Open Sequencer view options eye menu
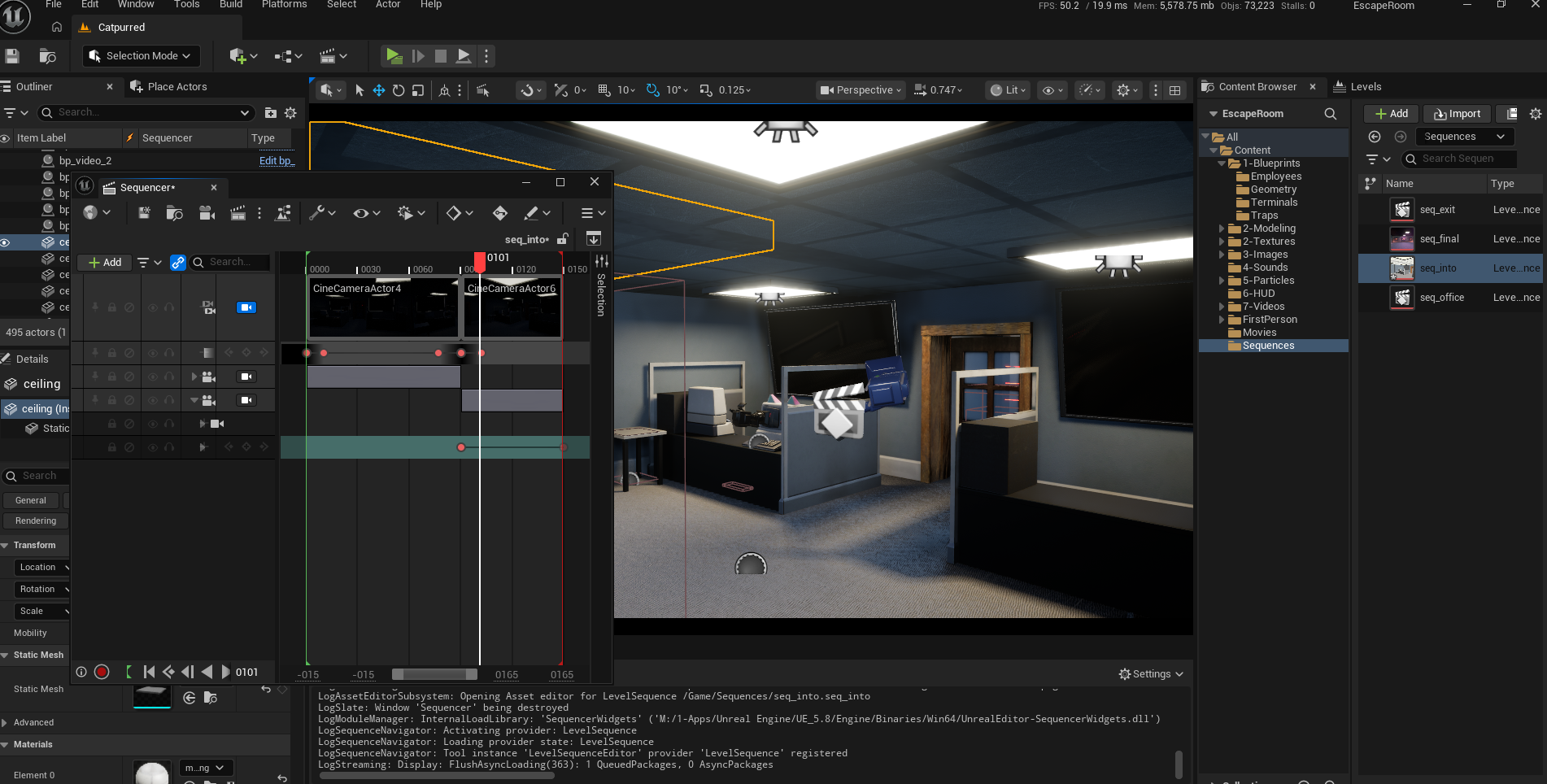This screenshot has width=1547, height=784. coord(367,213)
